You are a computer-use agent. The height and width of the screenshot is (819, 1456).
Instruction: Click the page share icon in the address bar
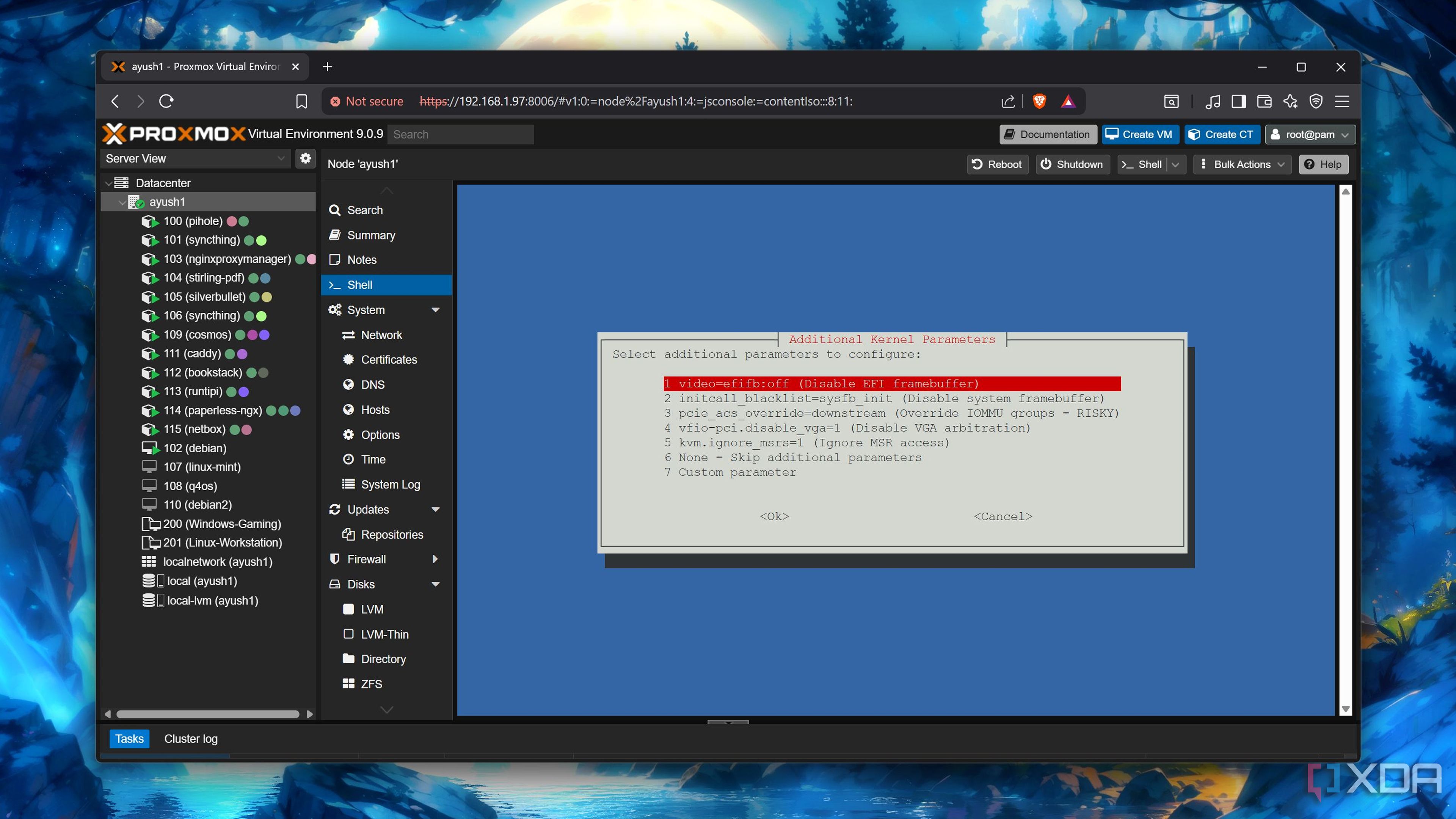pyautogui.click(x=1008, y=101)
